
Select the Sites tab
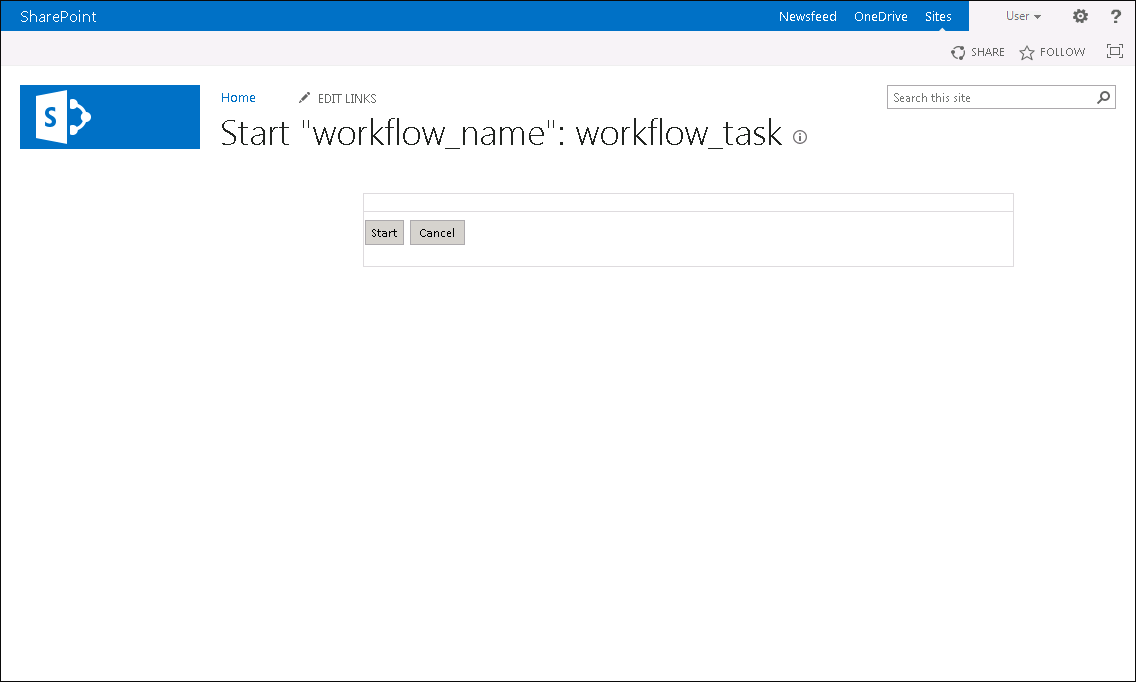(938, 16)
